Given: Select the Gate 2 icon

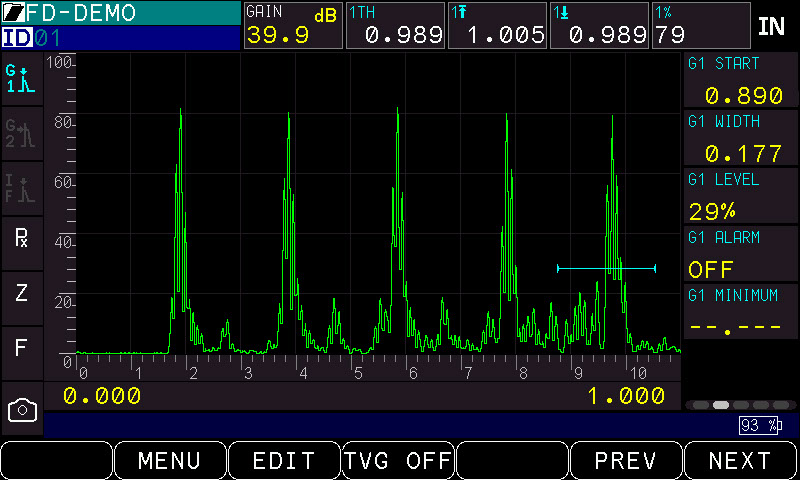Looking at the screenshot, I should 21,134.
